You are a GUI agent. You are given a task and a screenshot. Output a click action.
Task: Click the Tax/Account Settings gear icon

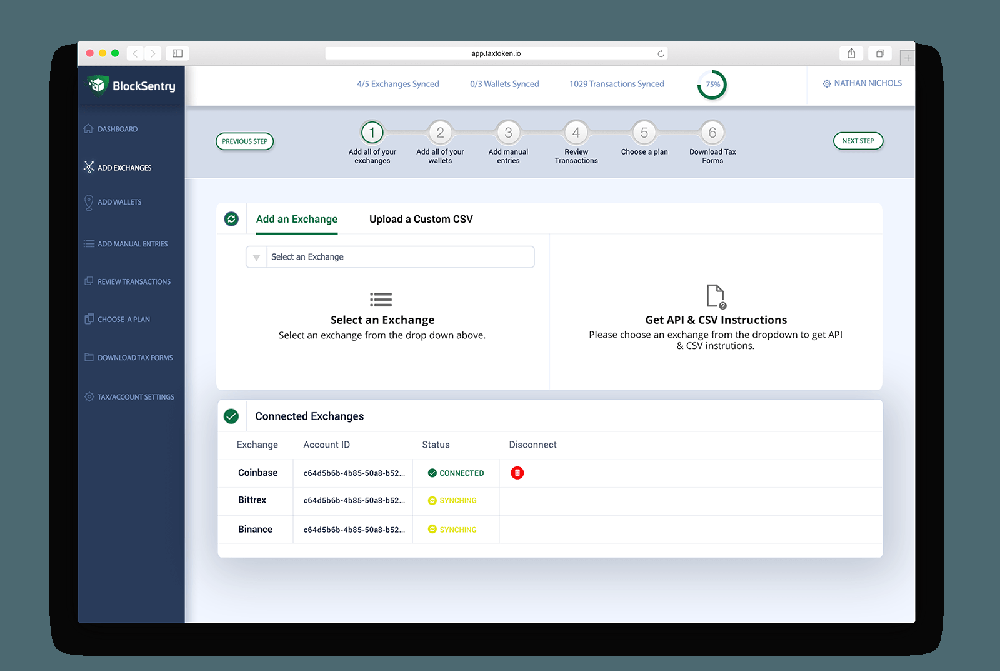pyautogui.click(x=89, y=396)
